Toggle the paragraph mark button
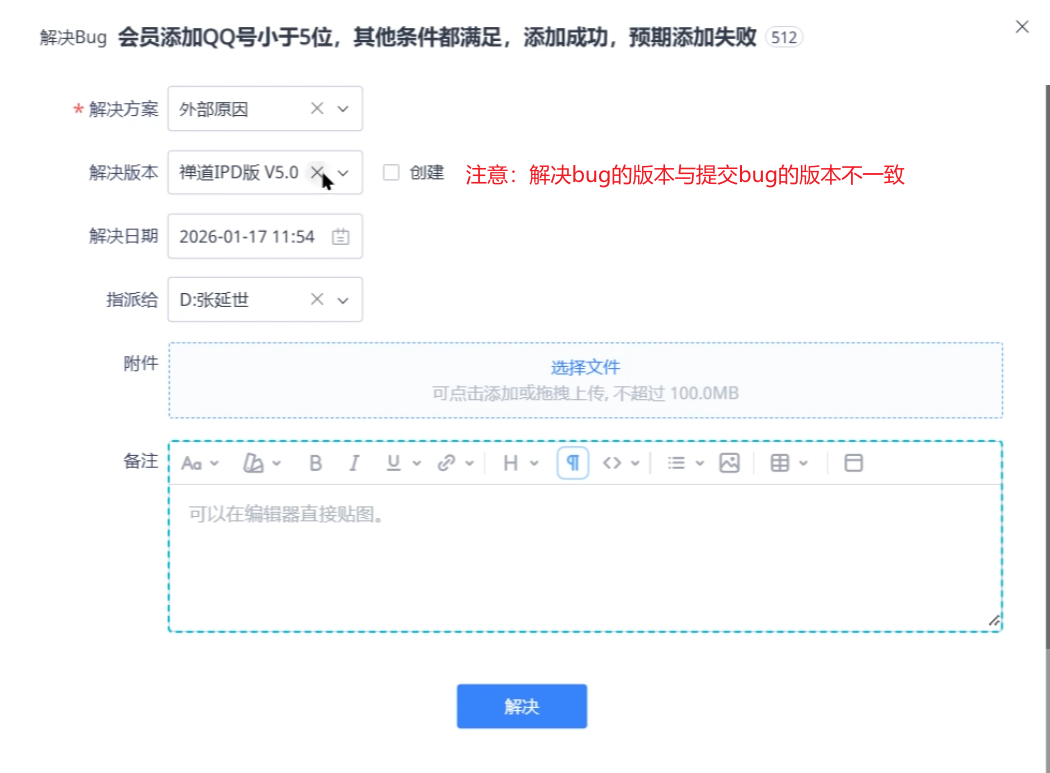1050x773 pixels. pyautogui.click(x=573, y=463)
